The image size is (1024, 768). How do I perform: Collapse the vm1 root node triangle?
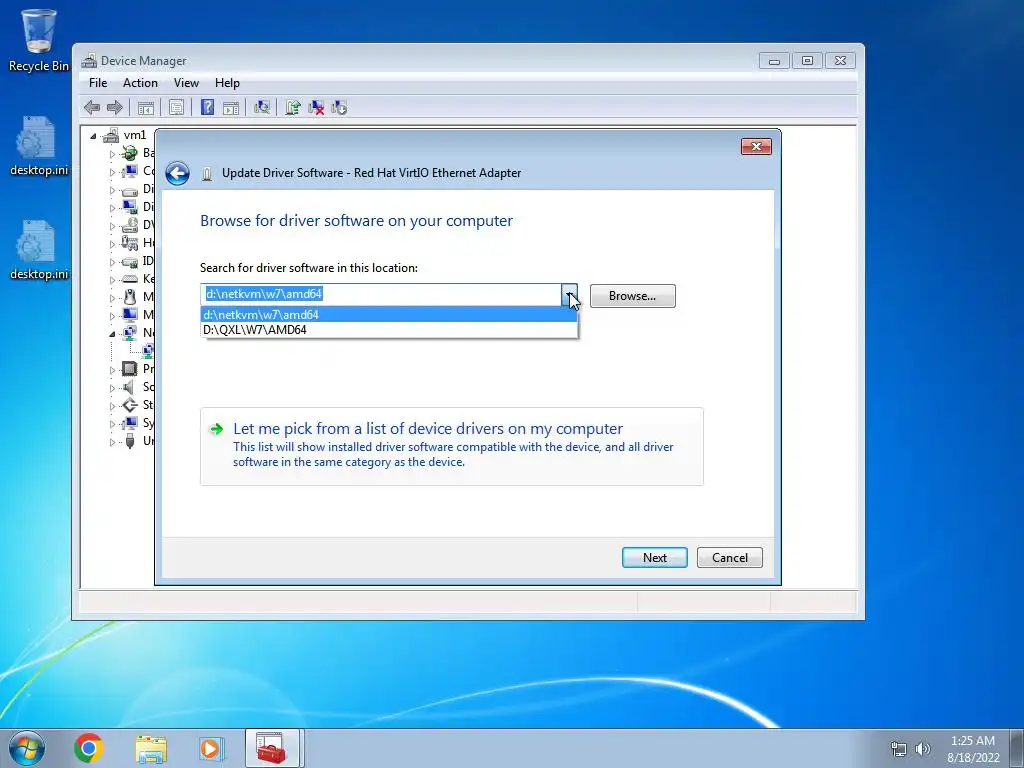pos(93,136)
